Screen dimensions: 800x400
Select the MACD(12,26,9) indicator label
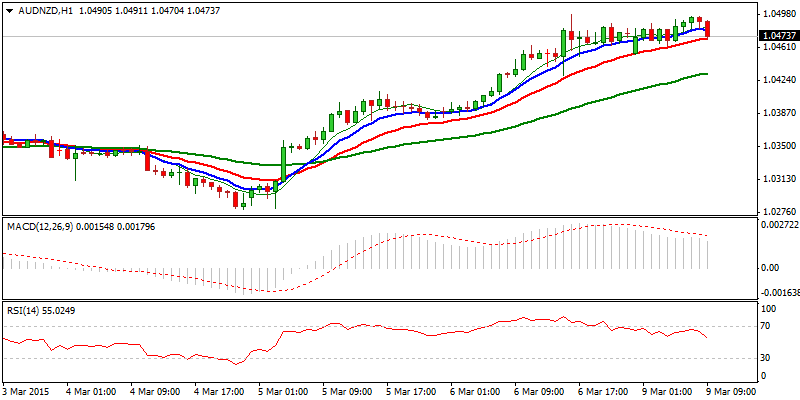tap(48, 227)
